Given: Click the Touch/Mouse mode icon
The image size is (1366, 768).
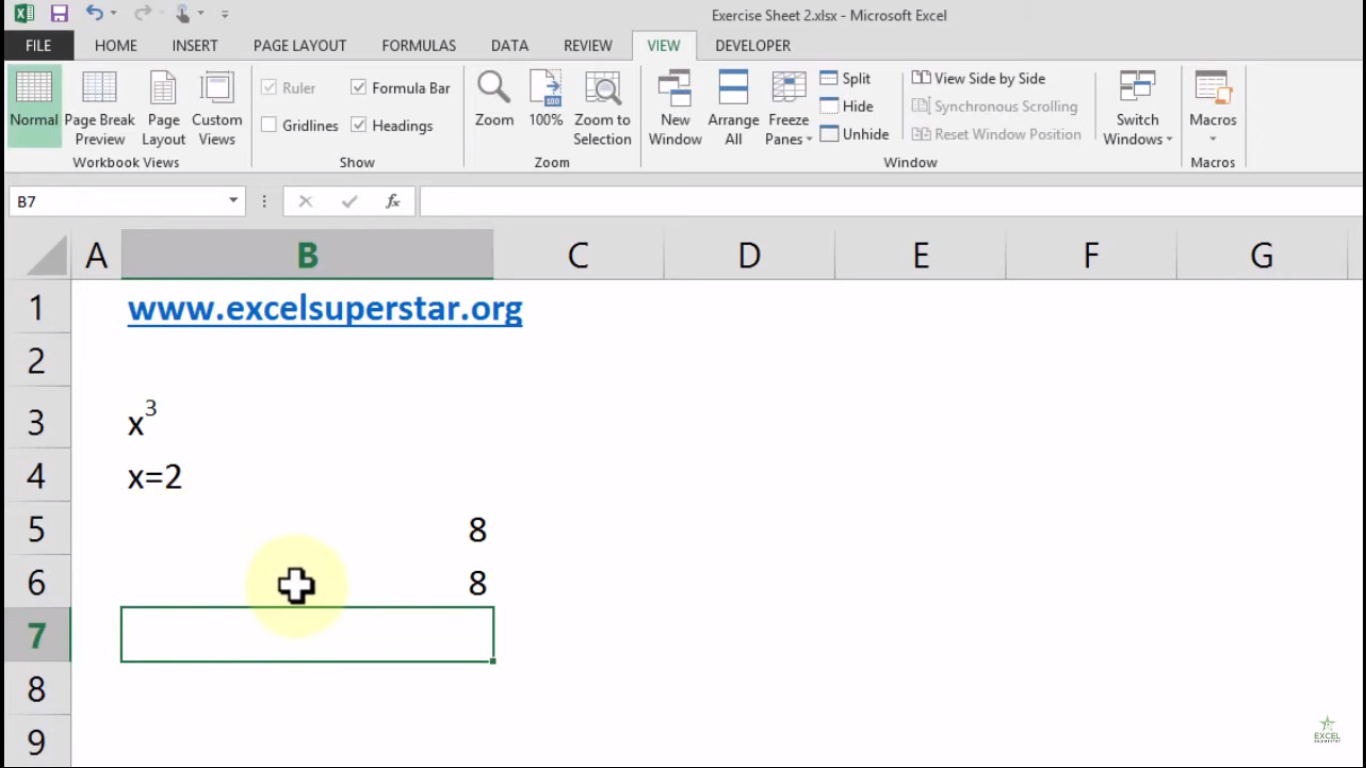Looking at the screenshot, I should [x=183, y=14].
